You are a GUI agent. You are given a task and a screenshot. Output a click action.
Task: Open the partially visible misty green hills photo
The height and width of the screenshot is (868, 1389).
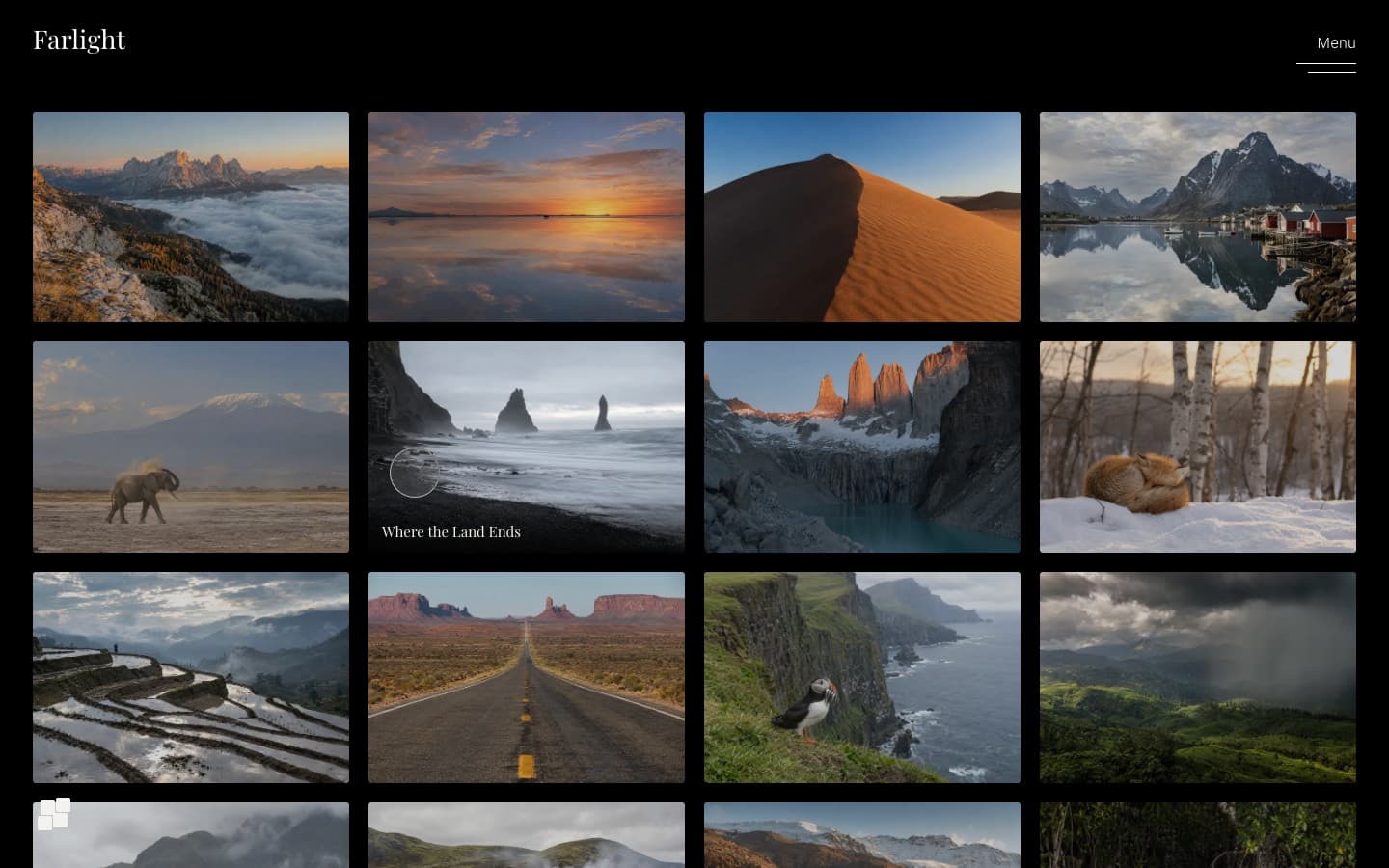(x=527, y=835)
